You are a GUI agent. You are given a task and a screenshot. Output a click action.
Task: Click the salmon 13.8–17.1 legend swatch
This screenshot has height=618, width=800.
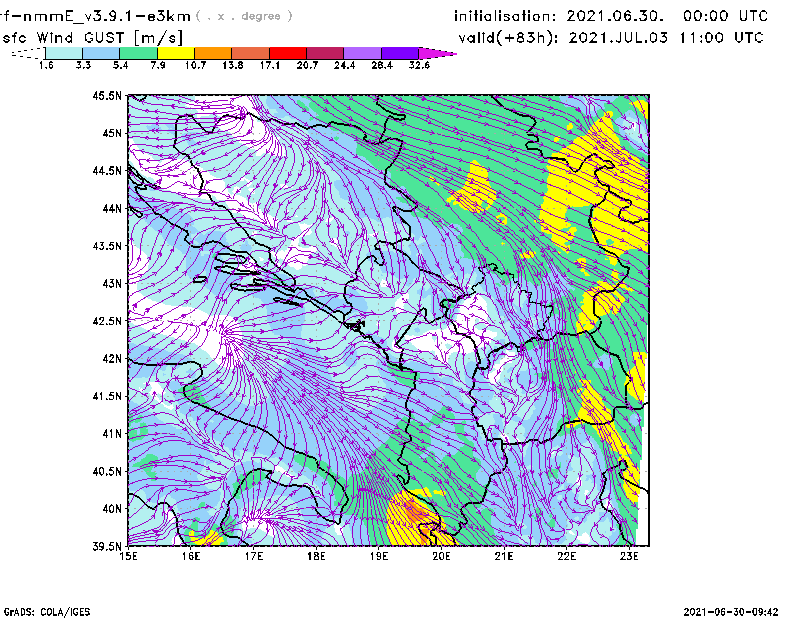251,53
